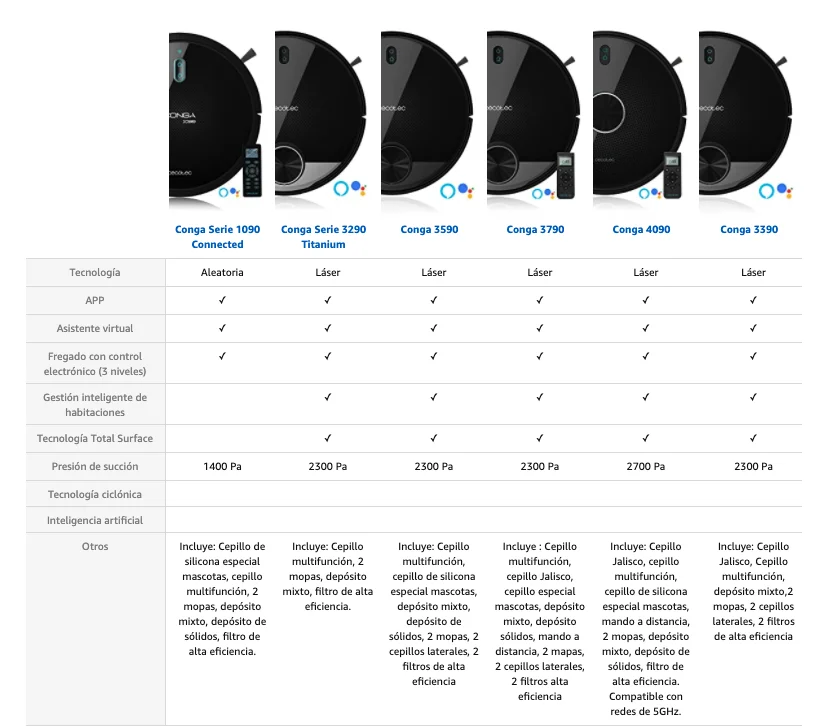816x726 pixels.
Task: Click Gestión inteligente checkmark for Conga 4090
Action: pos(646,398)
